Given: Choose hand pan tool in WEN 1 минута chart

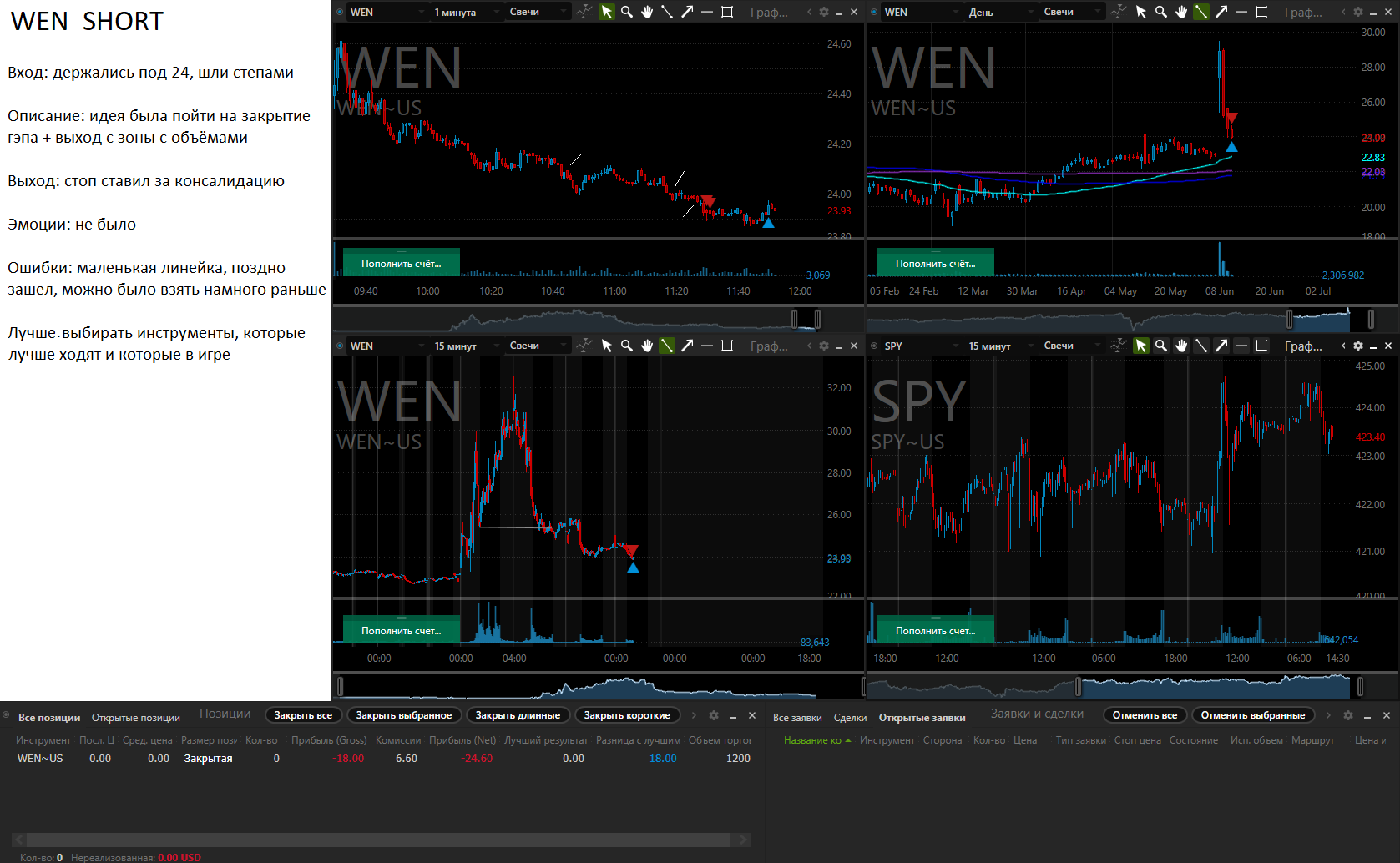Looking at the screenshot, I should (647, 12).
